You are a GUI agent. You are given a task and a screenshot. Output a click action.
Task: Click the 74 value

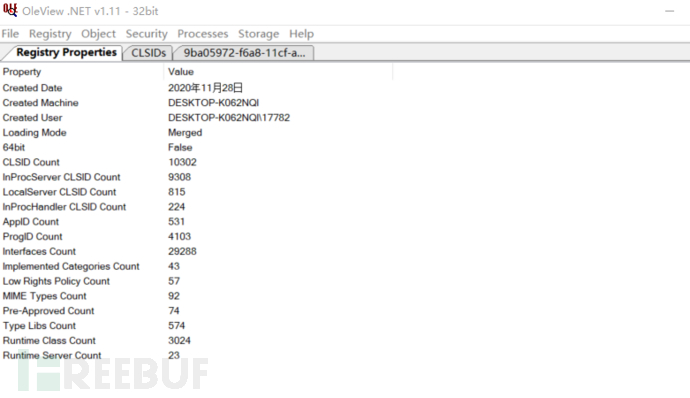pyautogui.click(x=174, y=311)
